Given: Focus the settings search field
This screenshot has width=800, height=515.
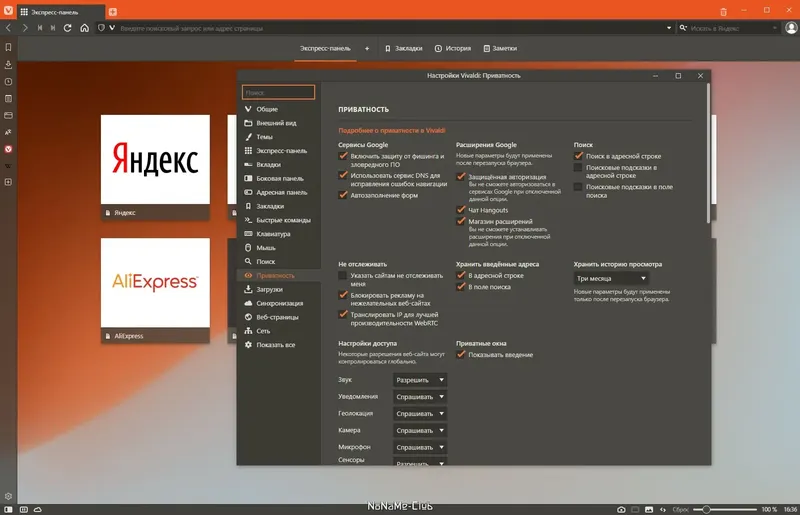Looking at the screenshot, I should pyautogui.click(x=279, y=92).
